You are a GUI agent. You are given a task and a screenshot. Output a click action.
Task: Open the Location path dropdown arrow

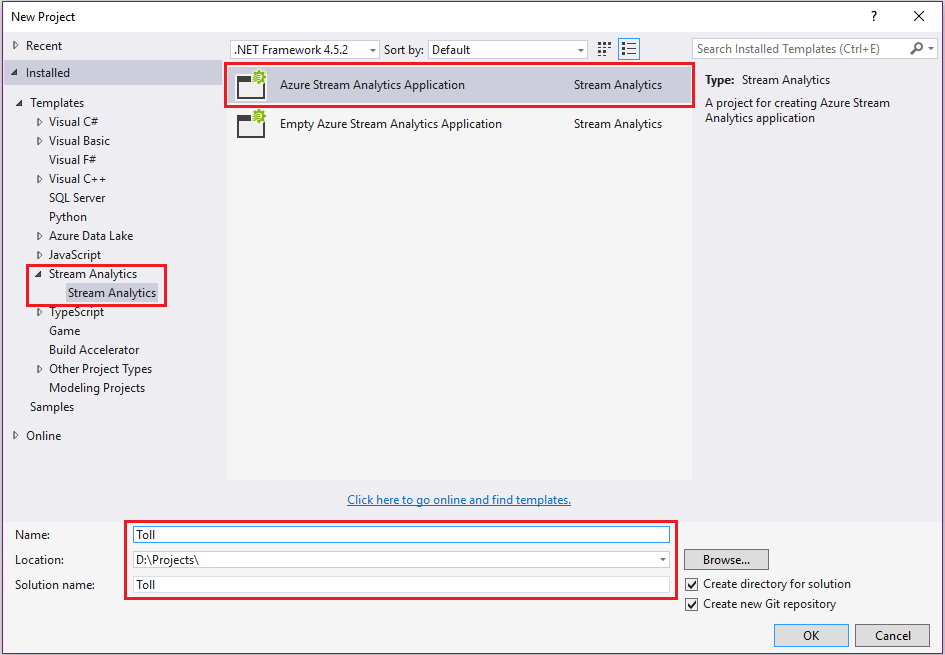click(x=663, y=560)
